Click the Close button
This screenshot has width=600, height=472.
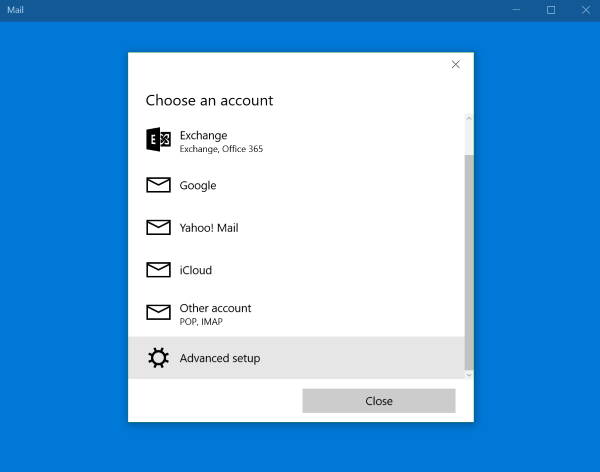379,401
